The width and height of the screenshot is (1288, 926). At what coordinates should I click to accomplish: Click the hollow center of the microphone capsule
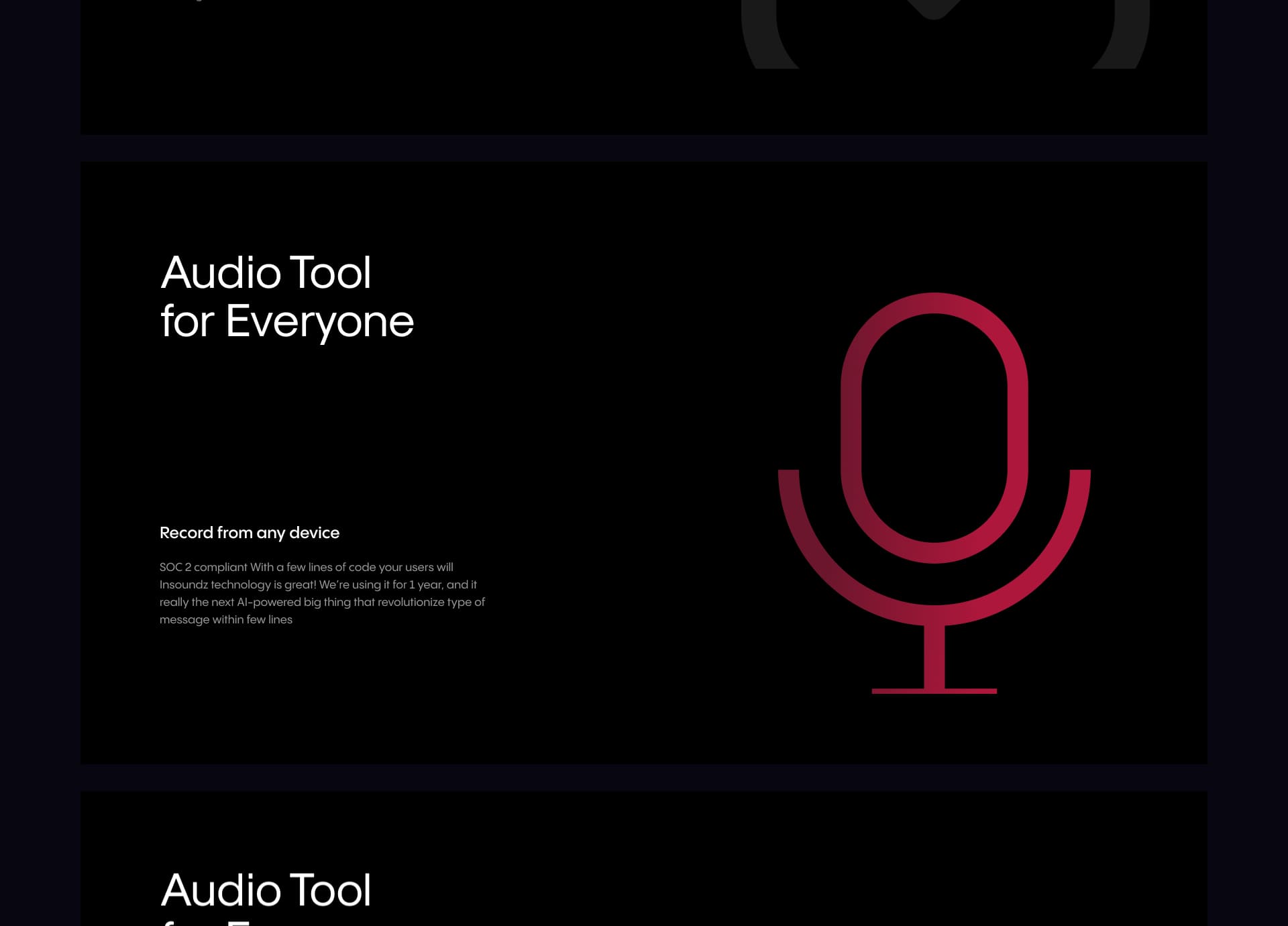tap(934, 427)
